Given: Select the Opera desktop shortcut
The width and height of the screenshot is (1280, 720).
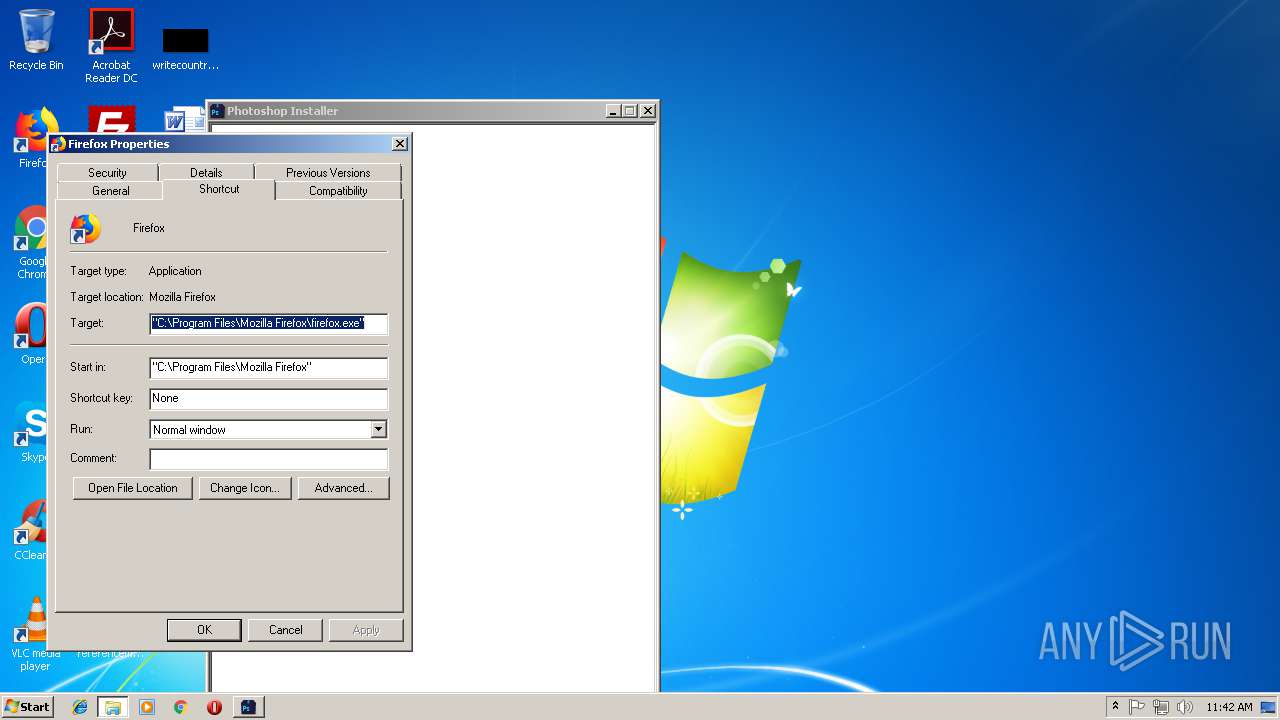Looking at the screenshot, I should point(30,335).
